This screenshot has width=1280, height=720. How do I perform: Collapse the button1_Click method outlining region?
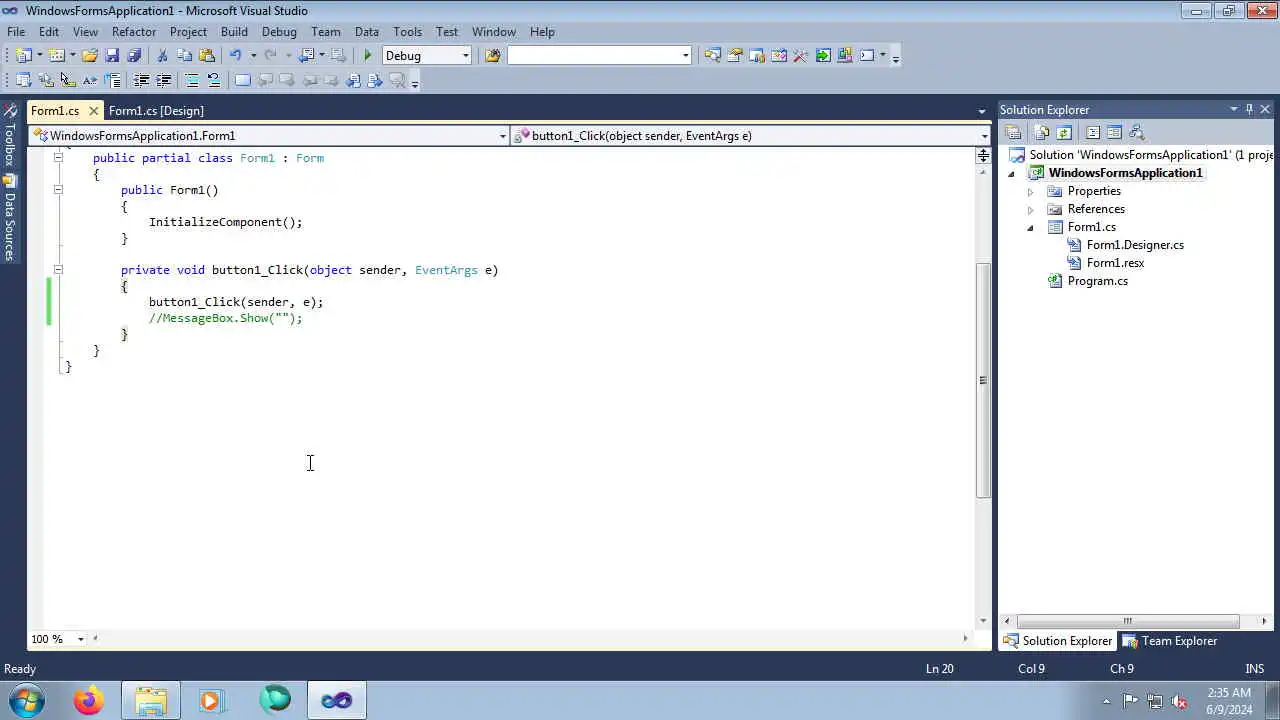(58, 269)
